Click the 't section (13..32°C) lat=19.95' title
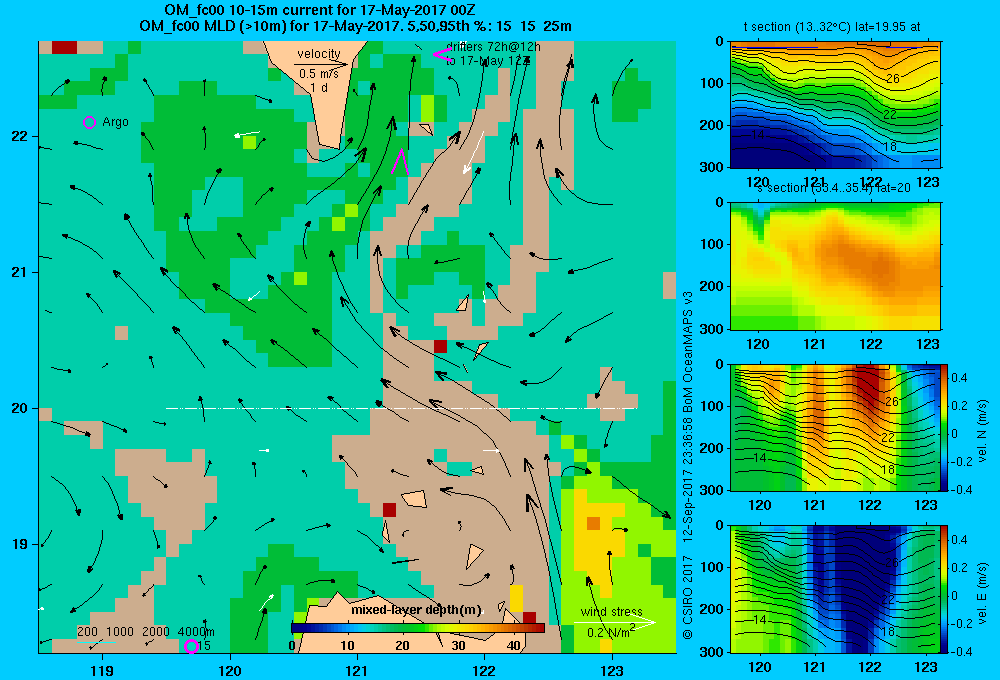This screenshot has width=1000, height=680. click(832, 27)
